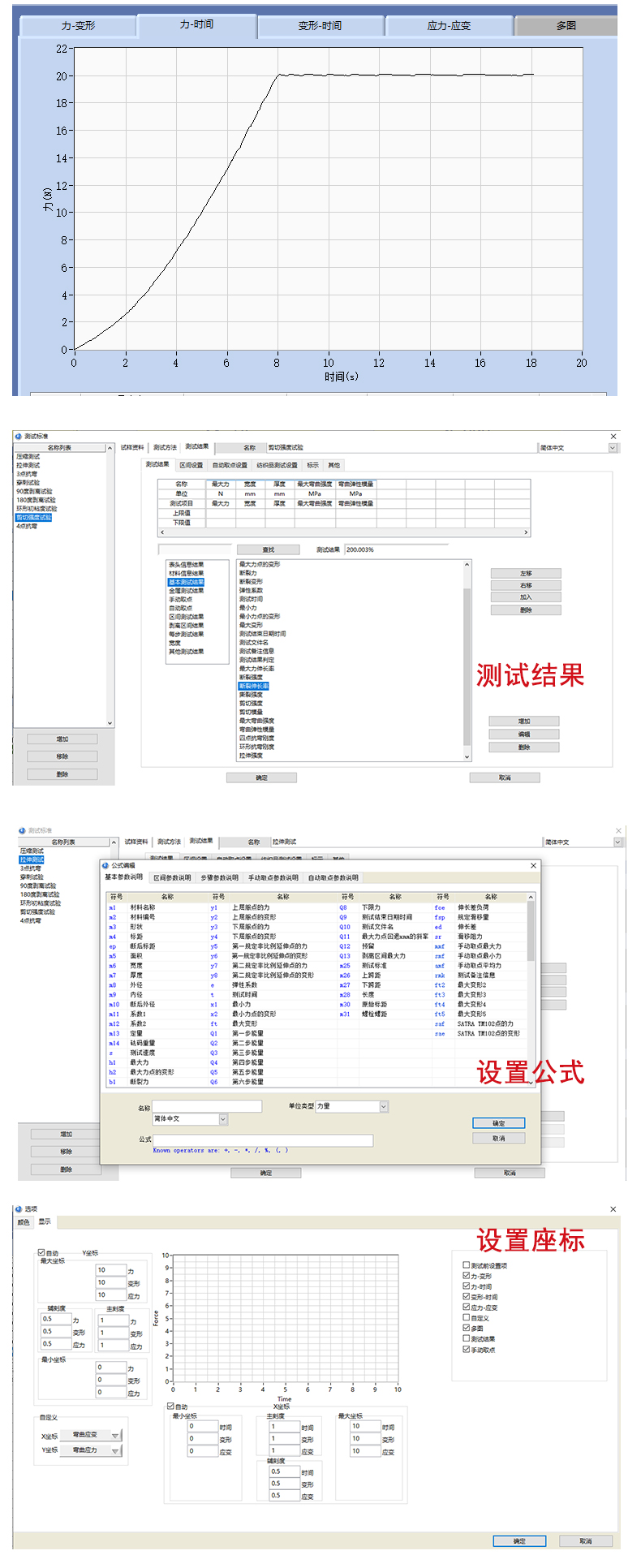
Task: Toggle the 手动取点 checkbox
Action: (x=467, y=1350)
